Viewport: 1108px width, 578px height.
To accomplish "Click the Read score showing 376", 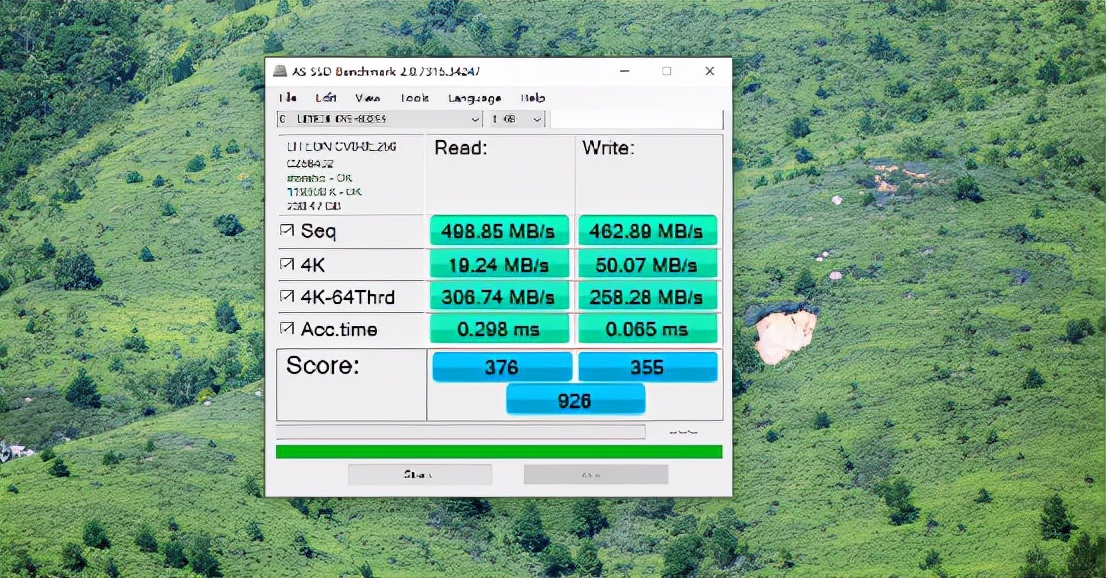I will click(501, 367).
